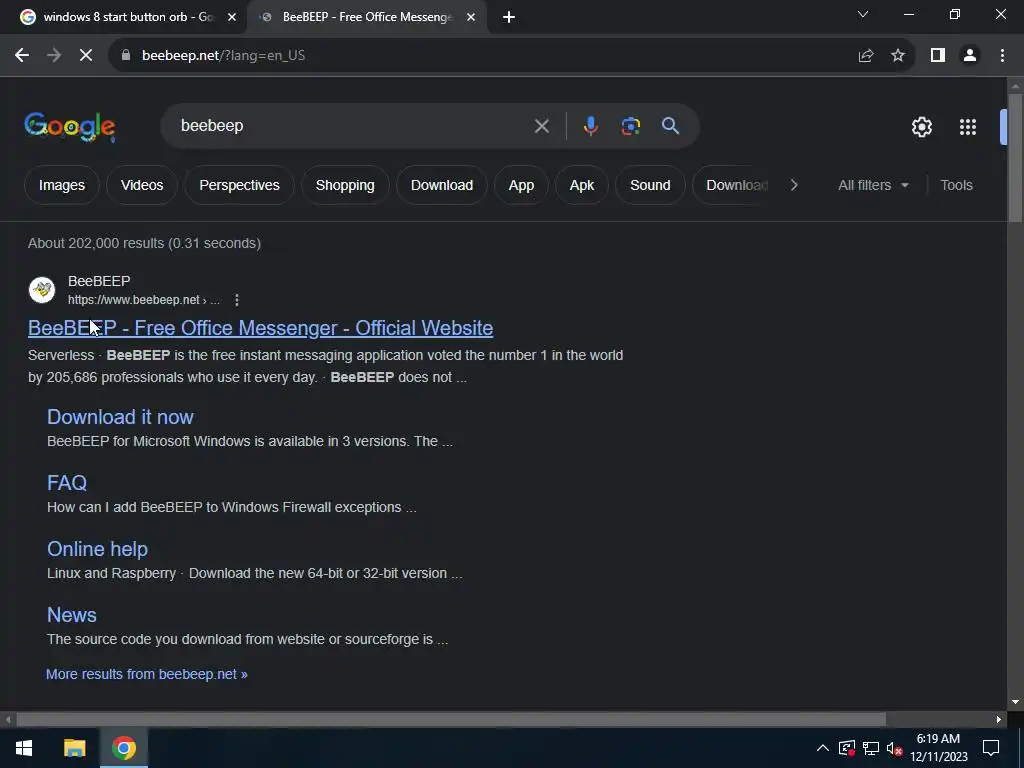Open Google apps grid
The height and width of the screenshot is (768, 1024).
click(x=968, y=127)
